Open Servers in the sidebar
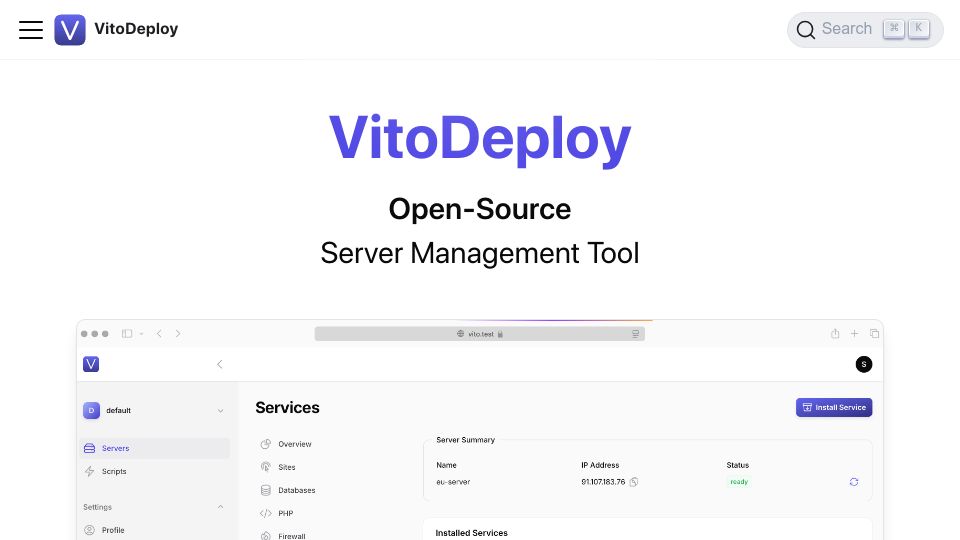This screenshot has height=540, width=960. click(155, 448)
